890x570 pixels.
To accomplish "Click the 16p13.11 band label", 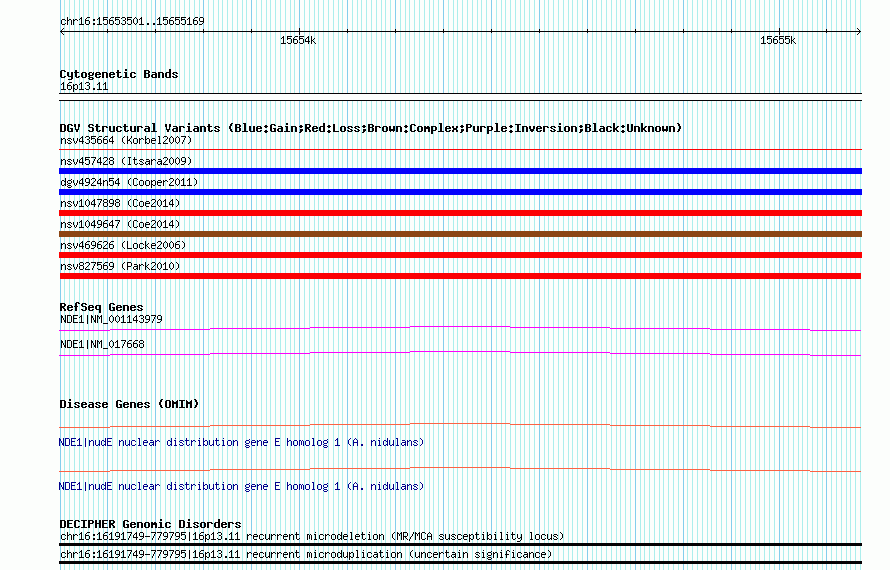I will click(x=84, y=86).
